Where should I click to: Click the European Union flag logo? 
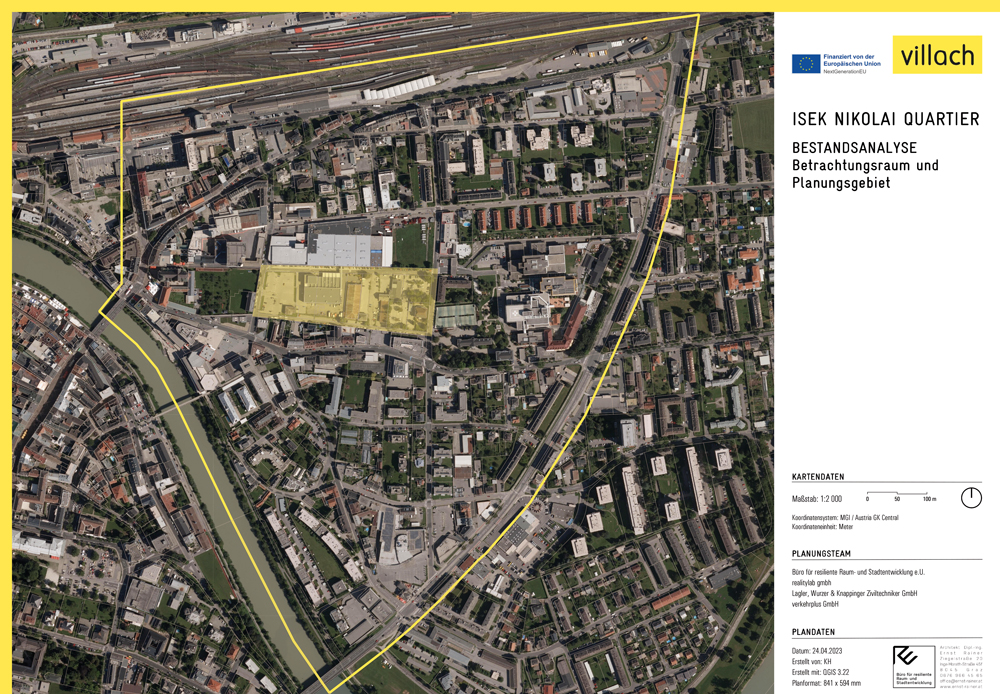pos(806,64)
